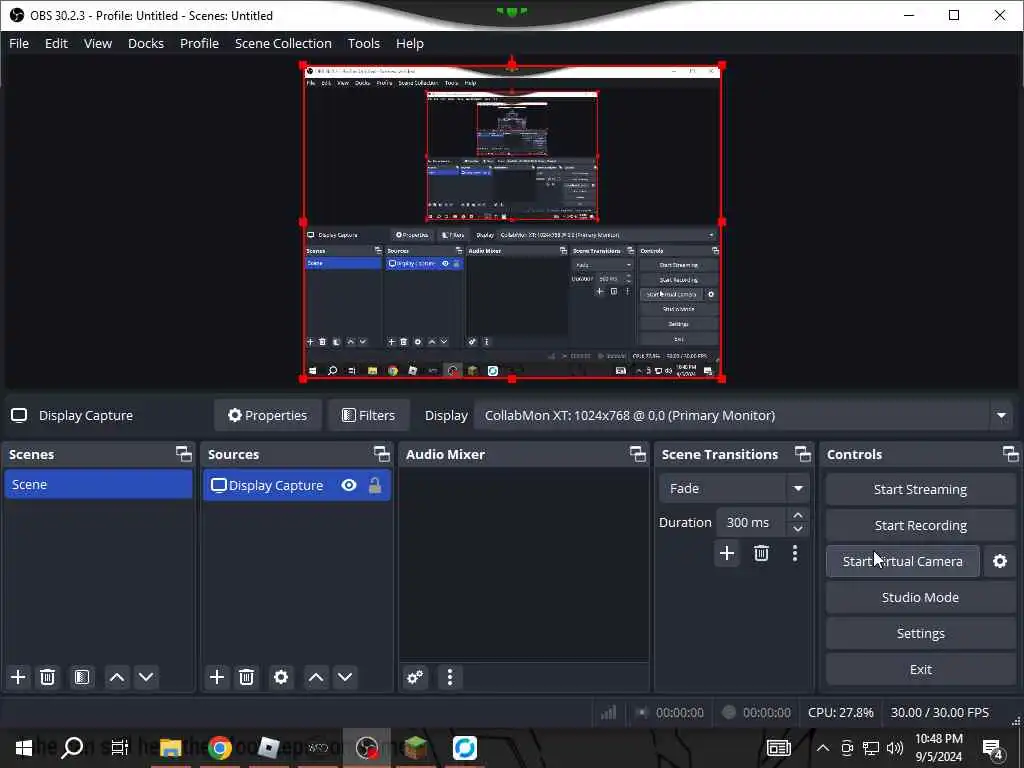Add a new source with plus icon
The width and height of the screenshot is (1024, 768).
click(217, 677)
